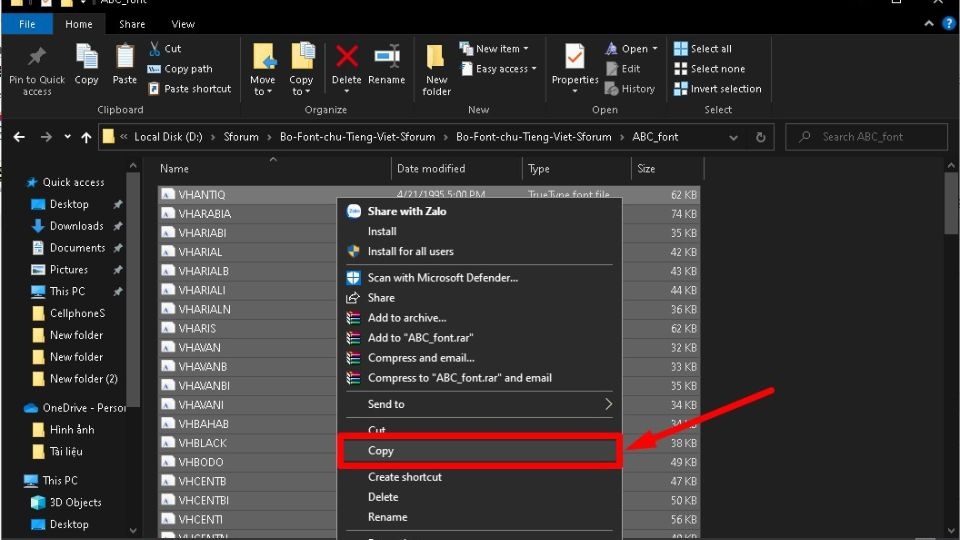The image size is (960, 540).
Task: Switch to the Share tab
Action: (132, 24)
